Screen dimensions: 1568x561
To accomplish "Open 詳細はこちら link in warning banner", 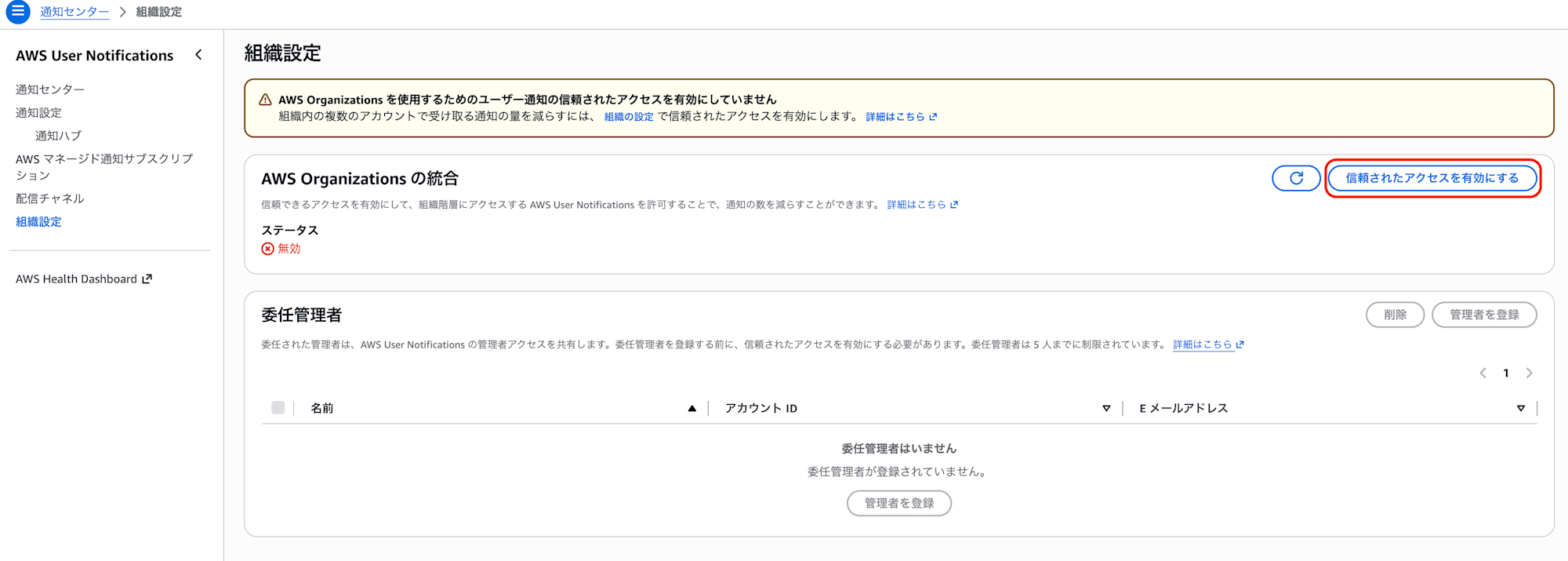I will click(x=901, y=117).
